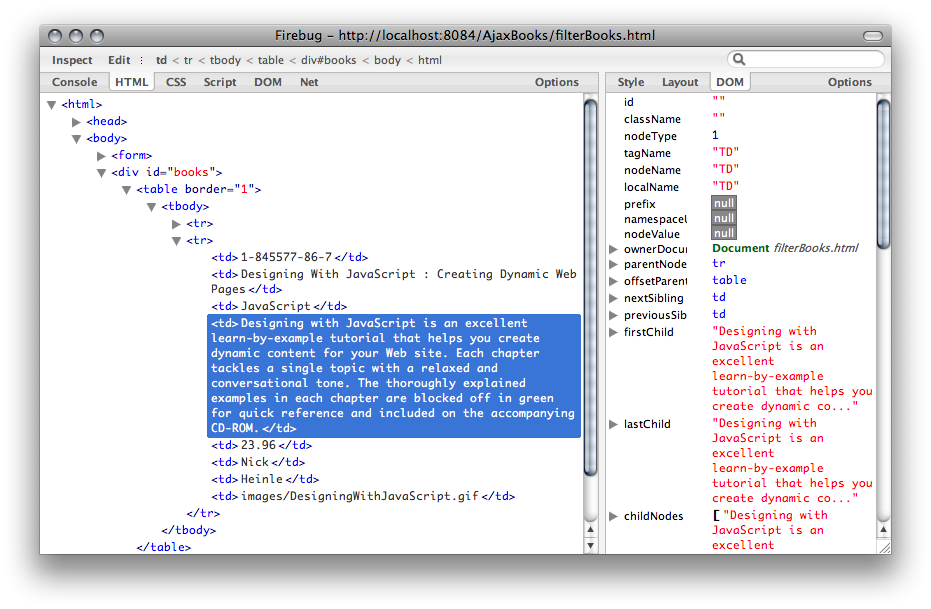Select the td containing Nick
The height and width of the screenshot is (609, 931).
click(x=258, y=462)
